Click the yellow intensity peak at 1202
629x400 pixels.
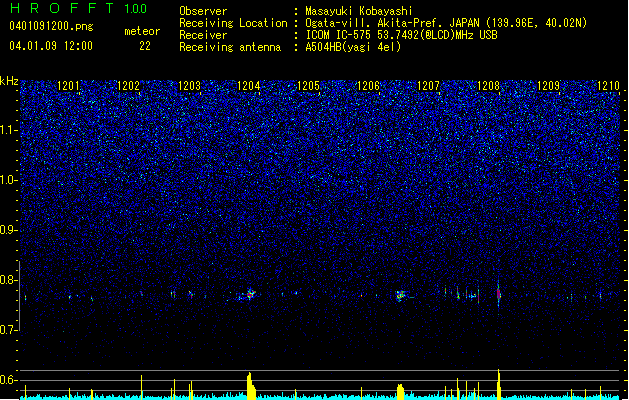(142, 387)
